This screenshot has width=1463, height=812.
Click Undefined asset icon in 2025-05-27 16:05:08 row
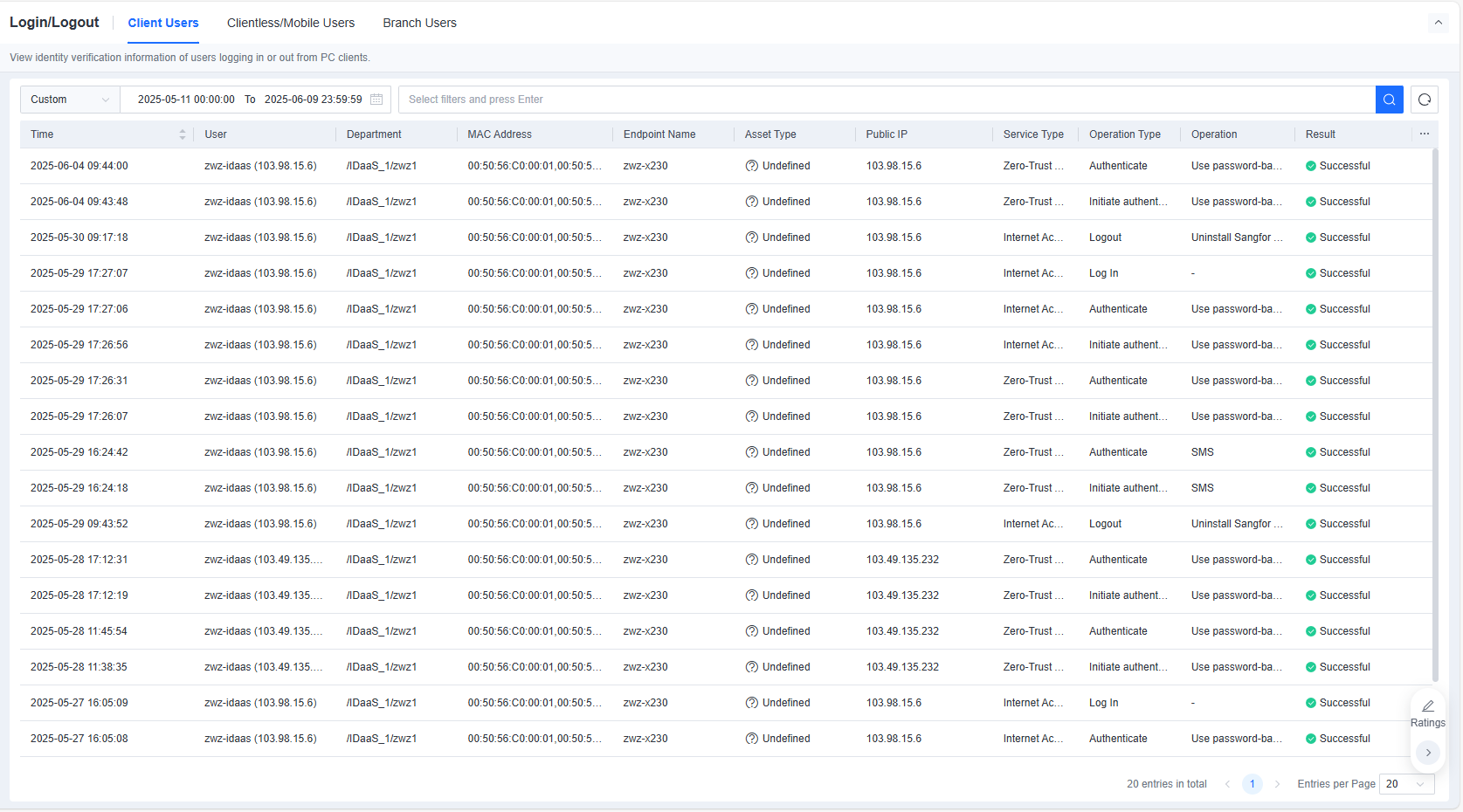751,739
